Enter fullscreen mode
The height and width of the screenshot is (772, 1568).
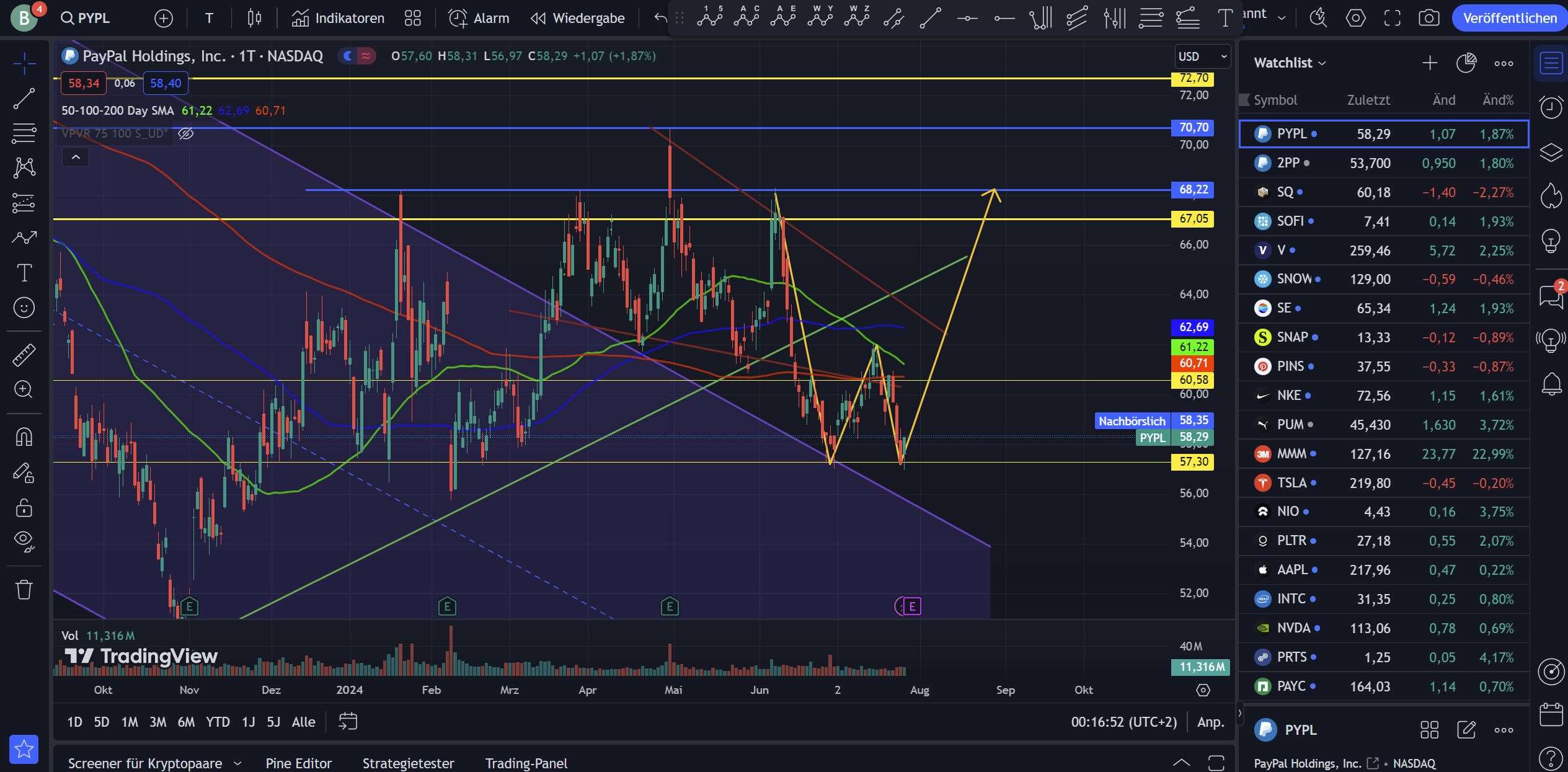pyautogui.click(x=1393, y=18)
